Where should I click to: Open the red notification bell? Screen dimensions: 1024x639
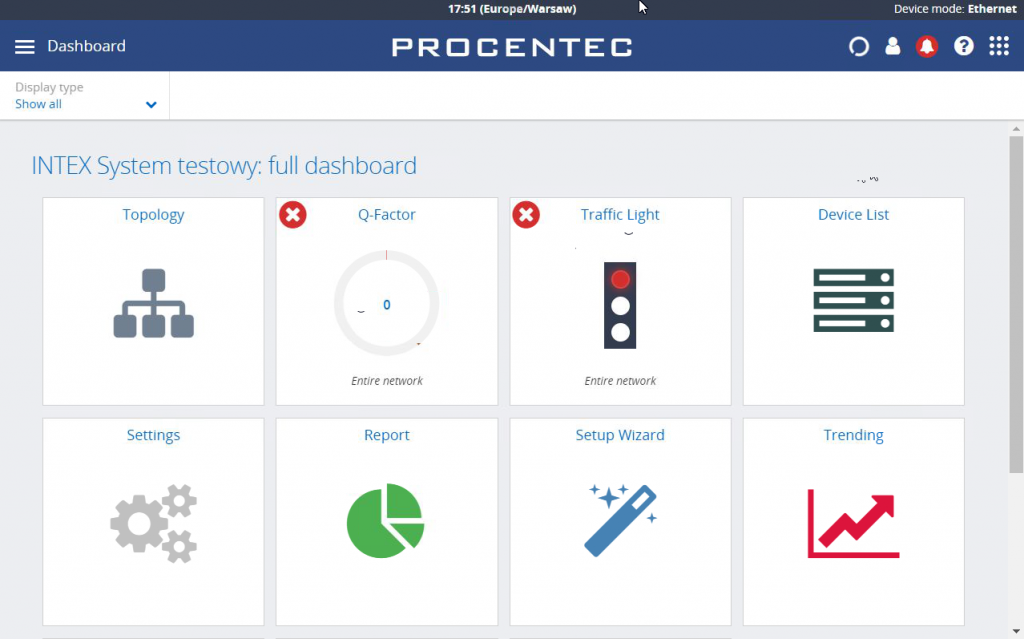click(927, 46)
